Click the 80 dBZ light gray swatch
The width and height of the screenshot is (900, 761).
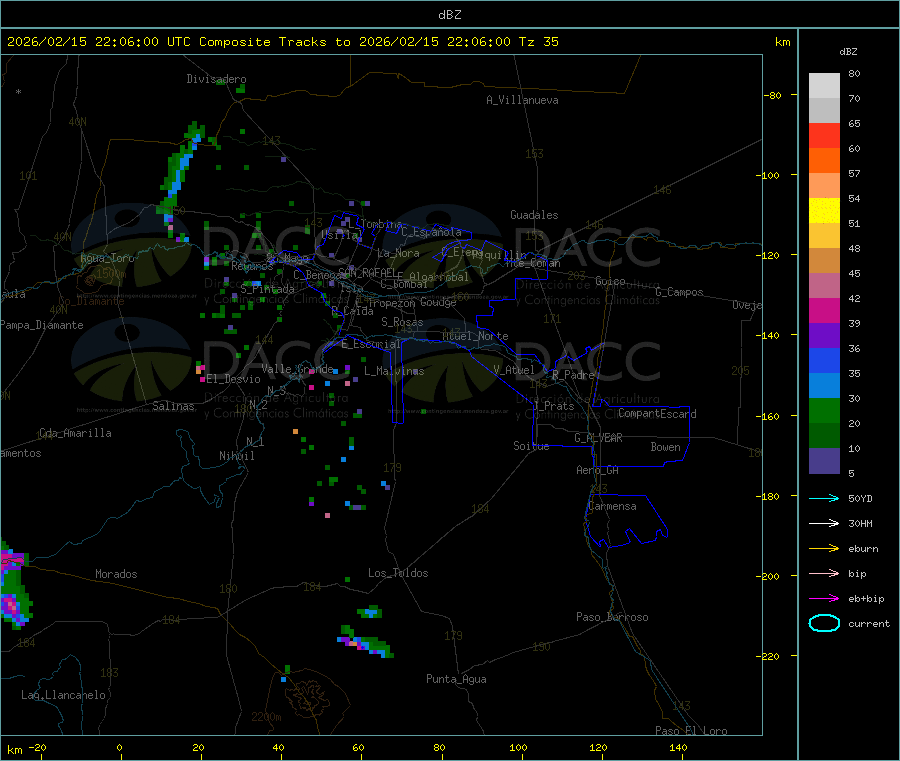[x=824, y=86]
